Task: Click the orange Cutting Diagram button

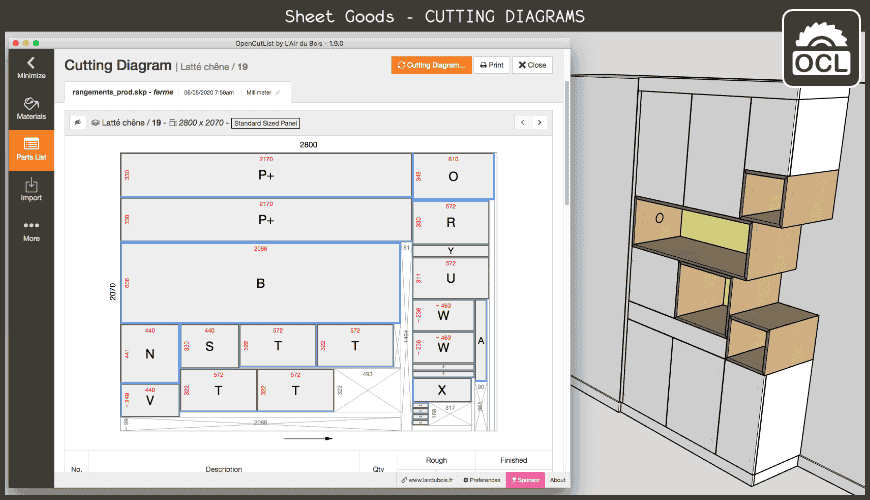Action: (431, 65)
